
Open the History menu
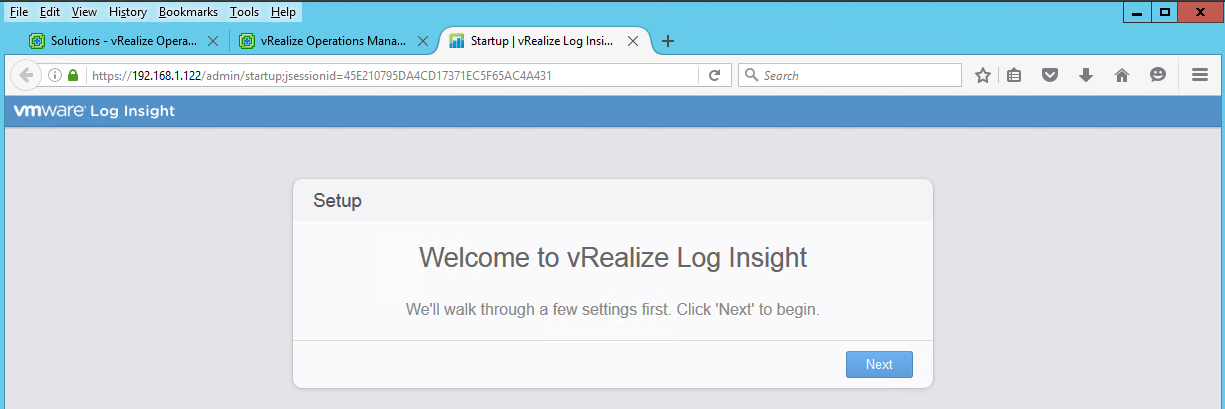(x=128, y=12)
